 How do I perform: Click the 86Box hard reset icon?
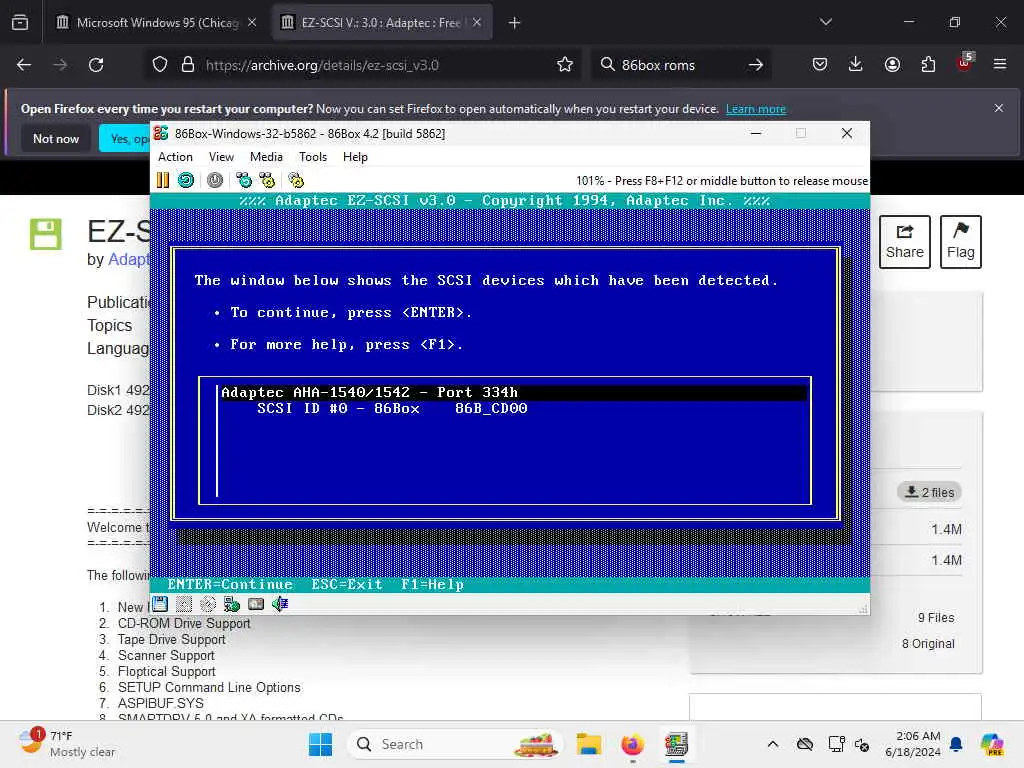coord(186,180)
